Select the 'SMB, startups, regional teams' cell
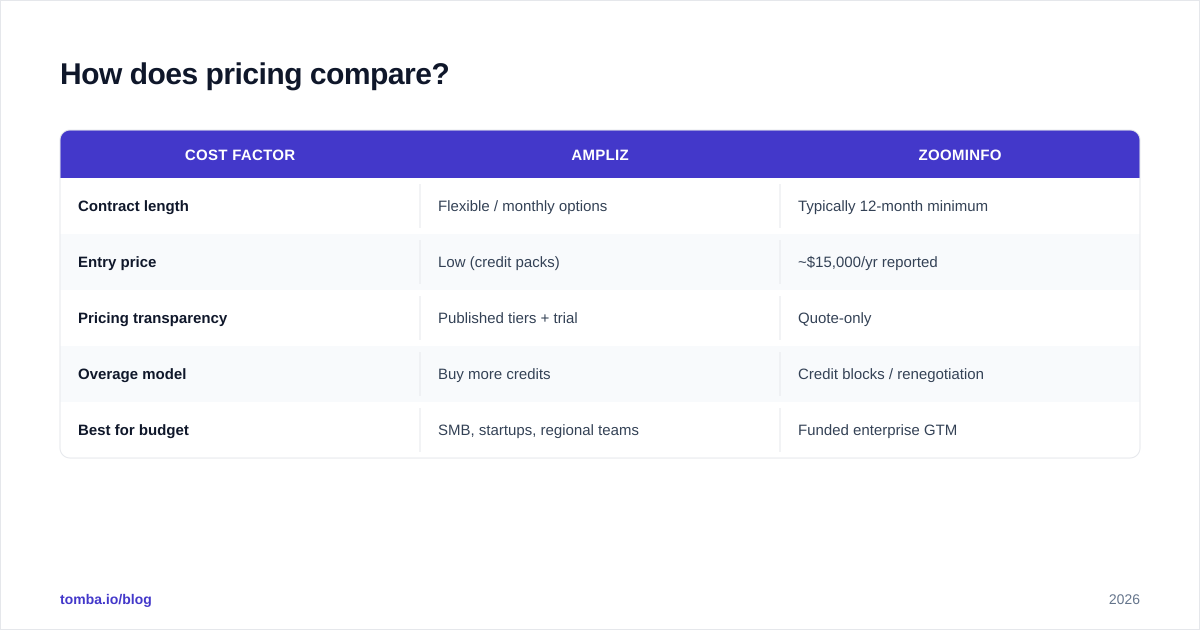The height and width of the screenshot is (630, 1200). 600,430
